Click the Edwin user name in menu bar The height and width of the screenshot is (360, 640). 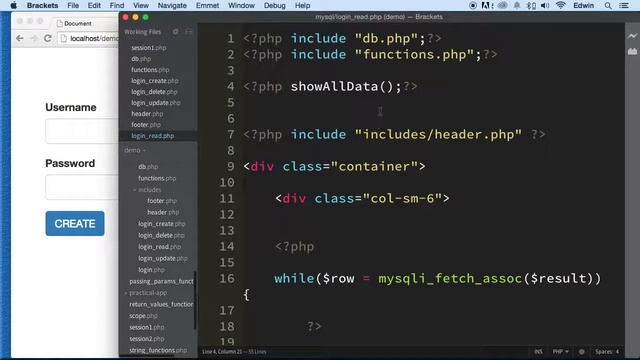click(584, 5)
